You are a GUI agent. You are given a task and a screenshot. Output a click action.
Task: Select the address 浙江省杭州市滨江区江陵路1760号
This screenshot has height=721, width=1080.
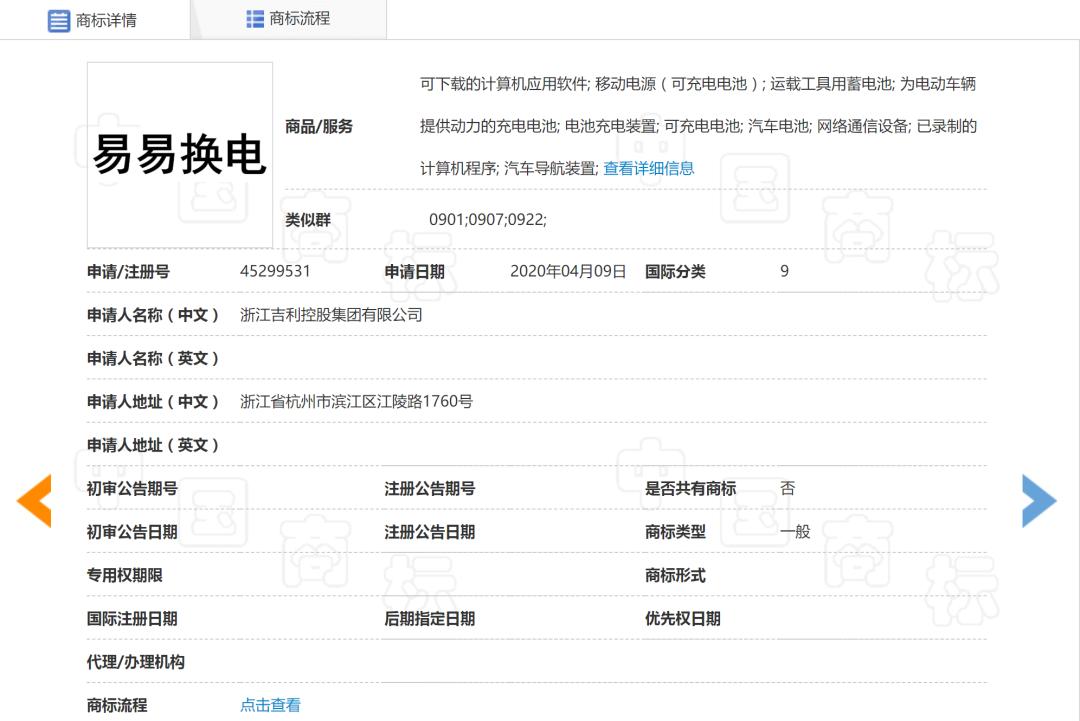click(356, 401)
